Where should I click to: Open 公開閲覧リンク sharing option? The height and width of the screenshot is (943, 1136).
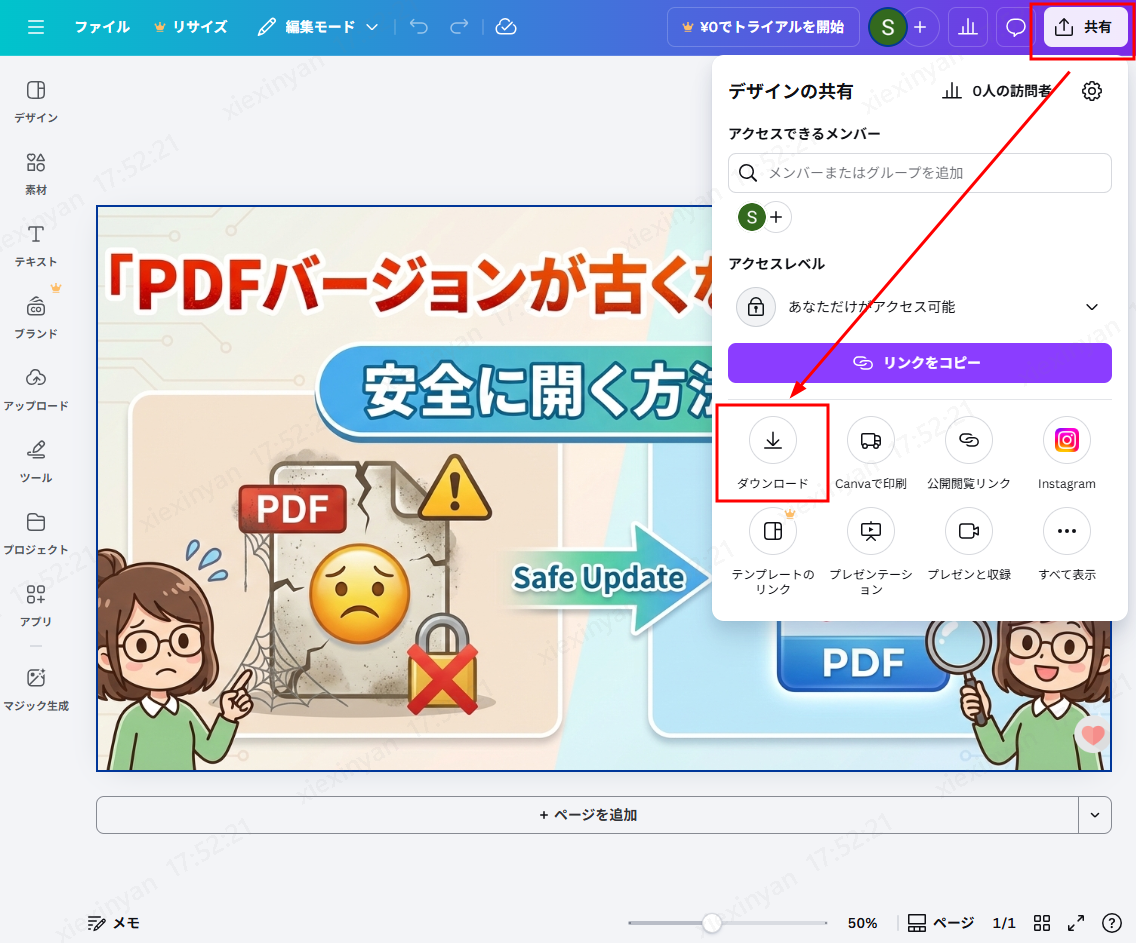pyautogui.click(x=968, y=452)
